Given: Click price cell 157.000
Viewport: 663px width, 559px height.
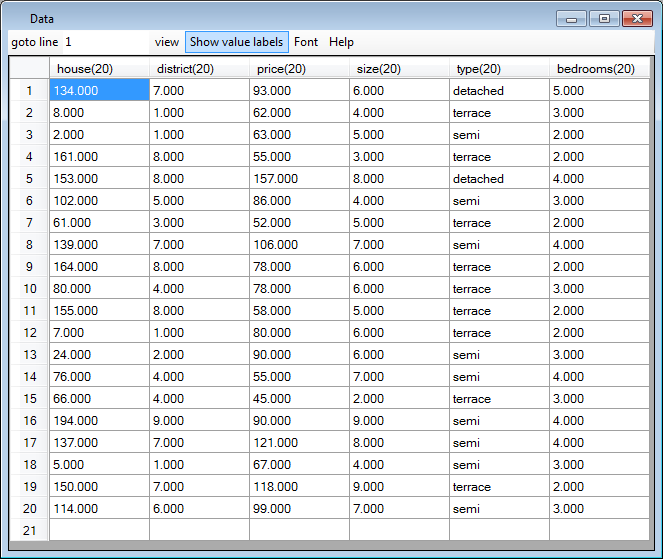Looking at the screenshot, I should [x=299, y=178].
